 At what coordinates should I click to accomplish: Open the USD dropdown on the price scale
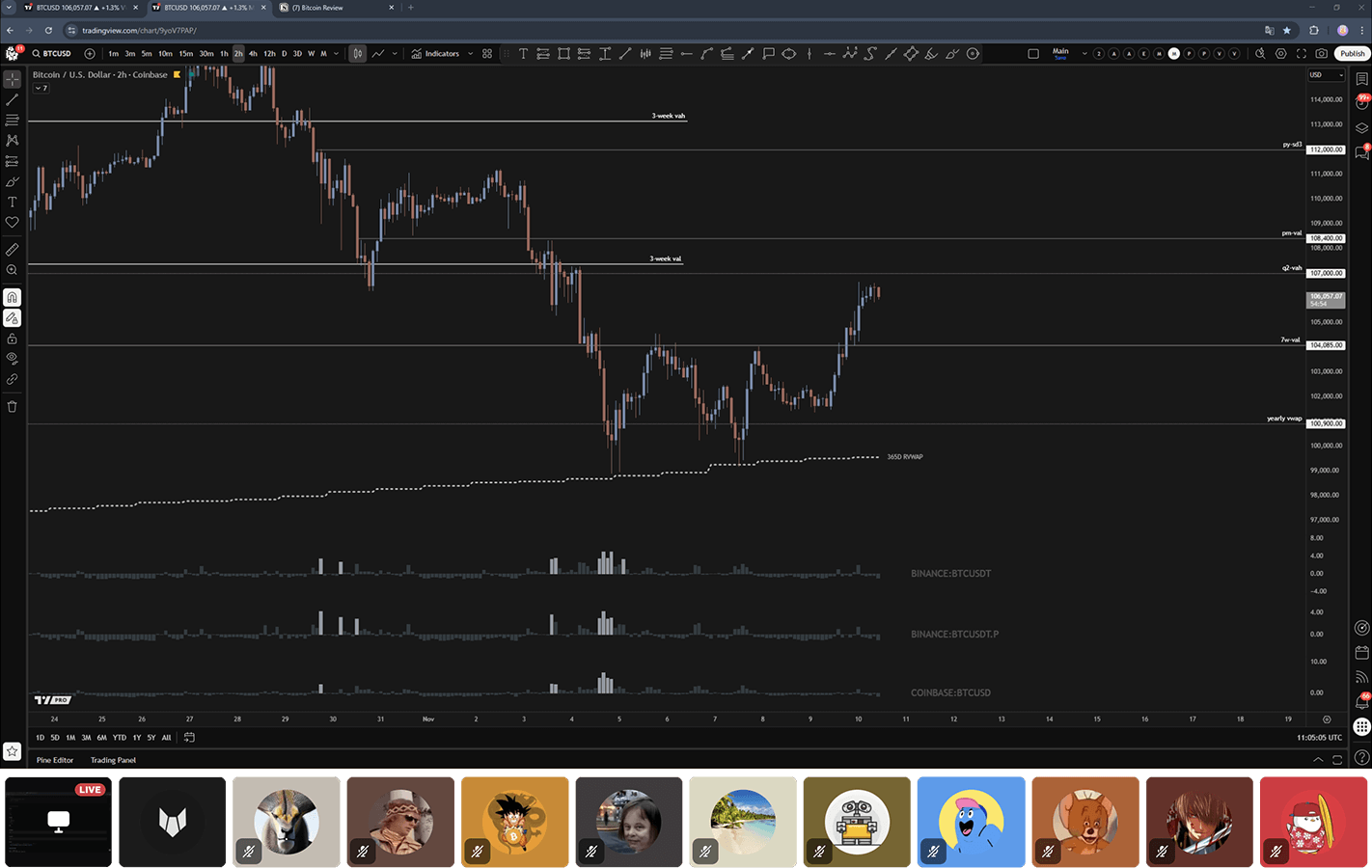point(1326,75)
